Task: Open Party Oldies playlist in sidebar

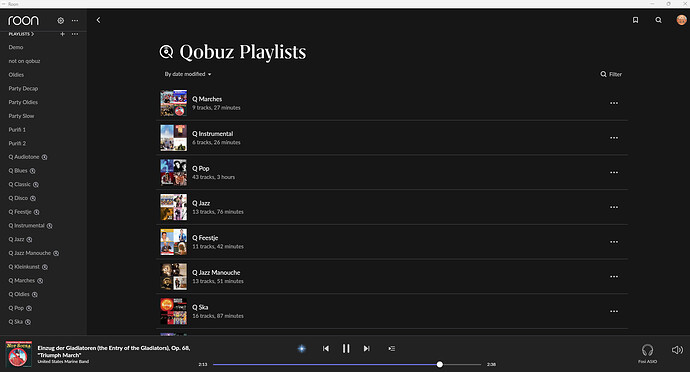Action: pos(23,102)
